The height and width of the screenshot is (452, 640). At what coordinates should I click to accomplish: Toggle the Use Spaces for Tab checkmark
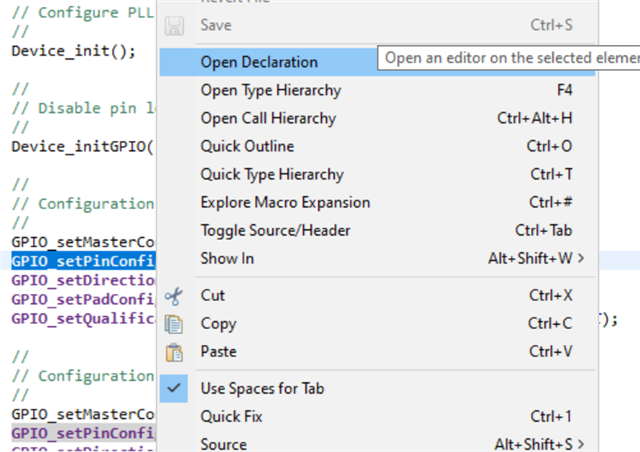[x=175, y=388]
